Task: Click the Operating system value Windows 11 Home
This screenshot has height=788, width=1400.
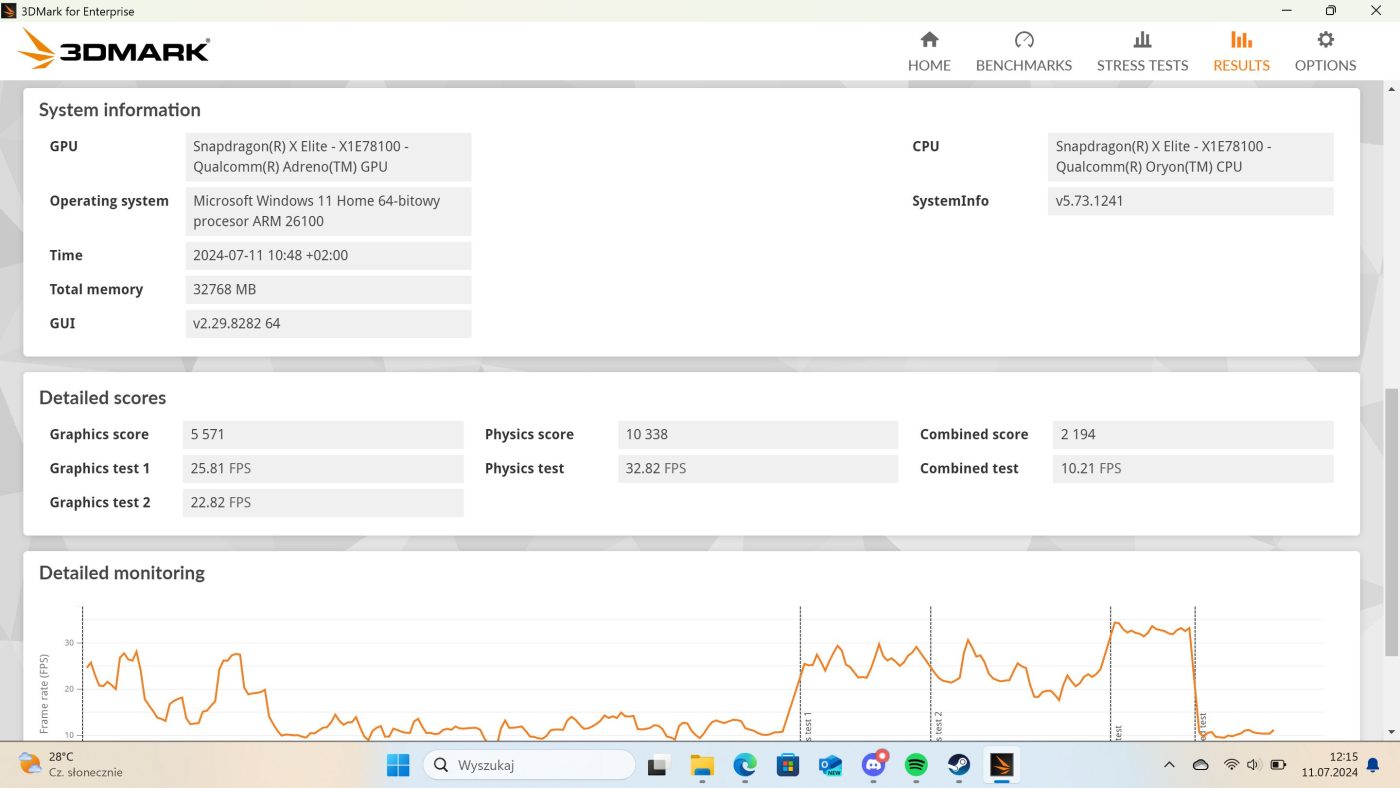Action: [x=328, y=211]
